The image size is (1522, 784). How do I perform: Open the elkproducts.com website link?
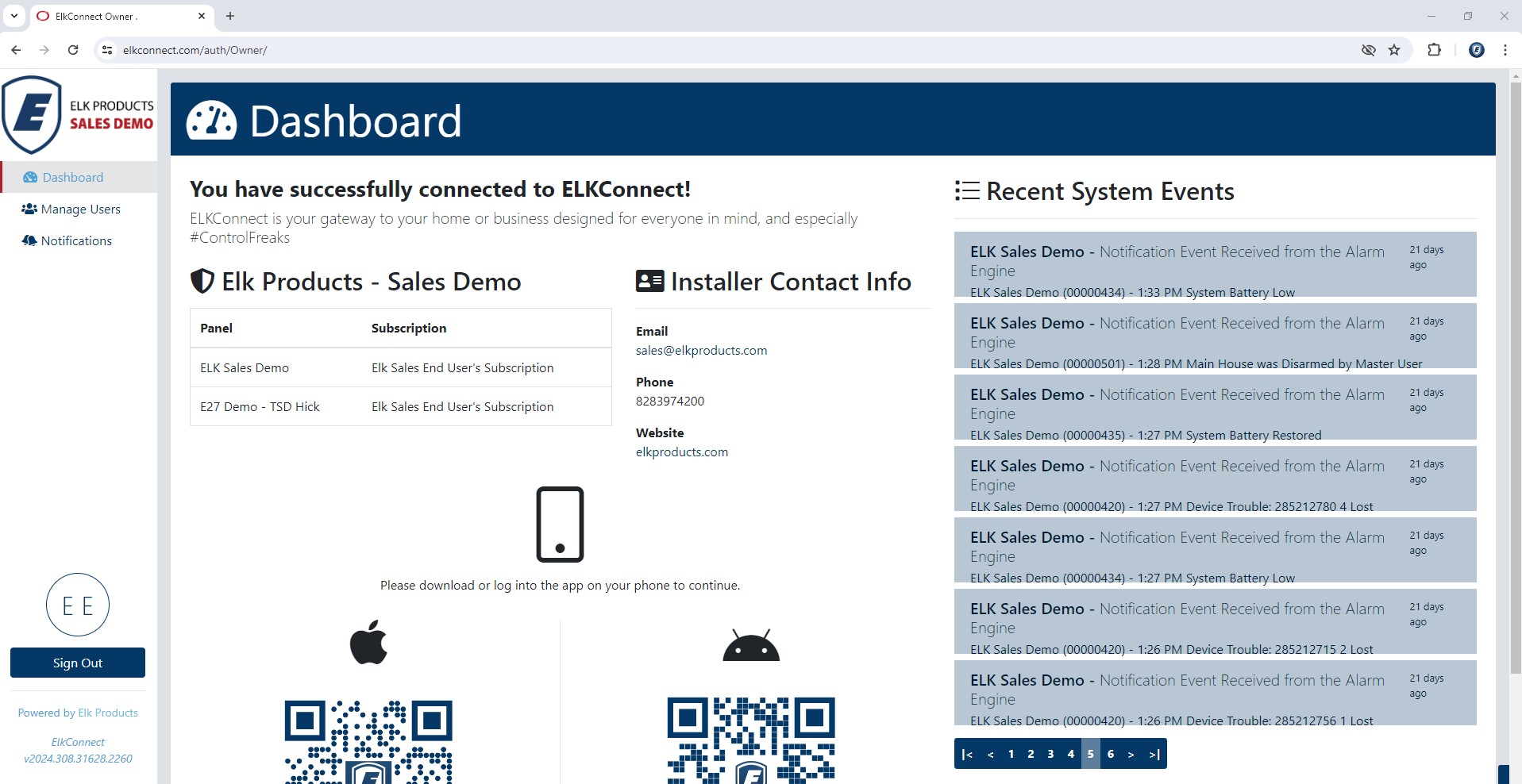tap(681, 452)
